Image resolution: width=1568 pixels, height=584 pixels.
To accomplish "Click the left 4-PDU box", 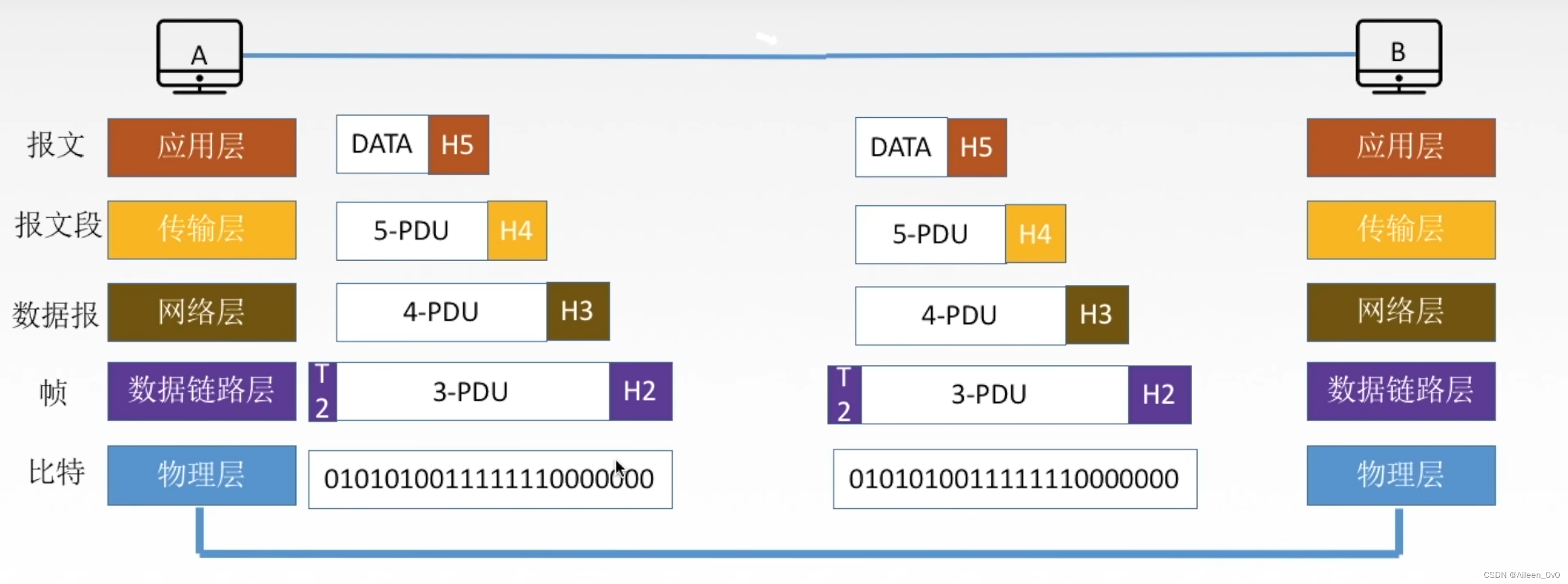I will 441,312.
